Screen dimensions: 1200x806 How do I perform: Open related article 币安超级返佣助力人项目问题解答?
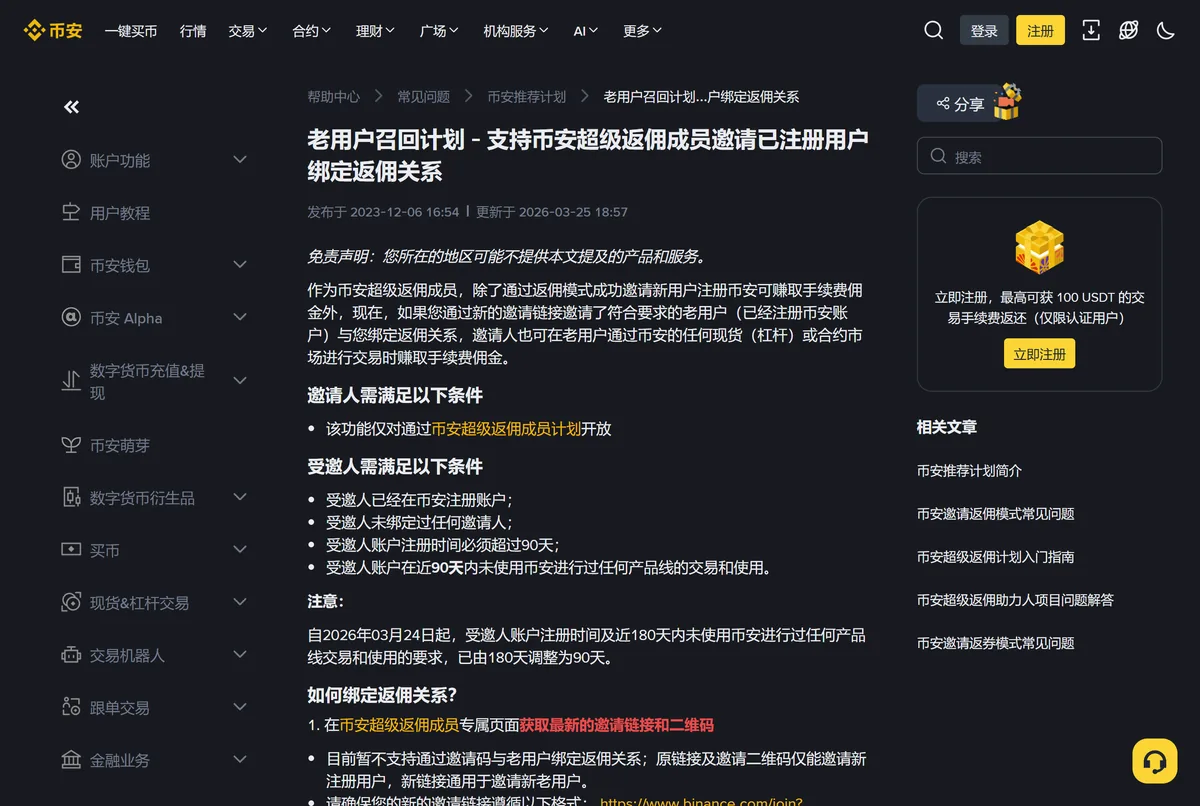(1015, 600)
